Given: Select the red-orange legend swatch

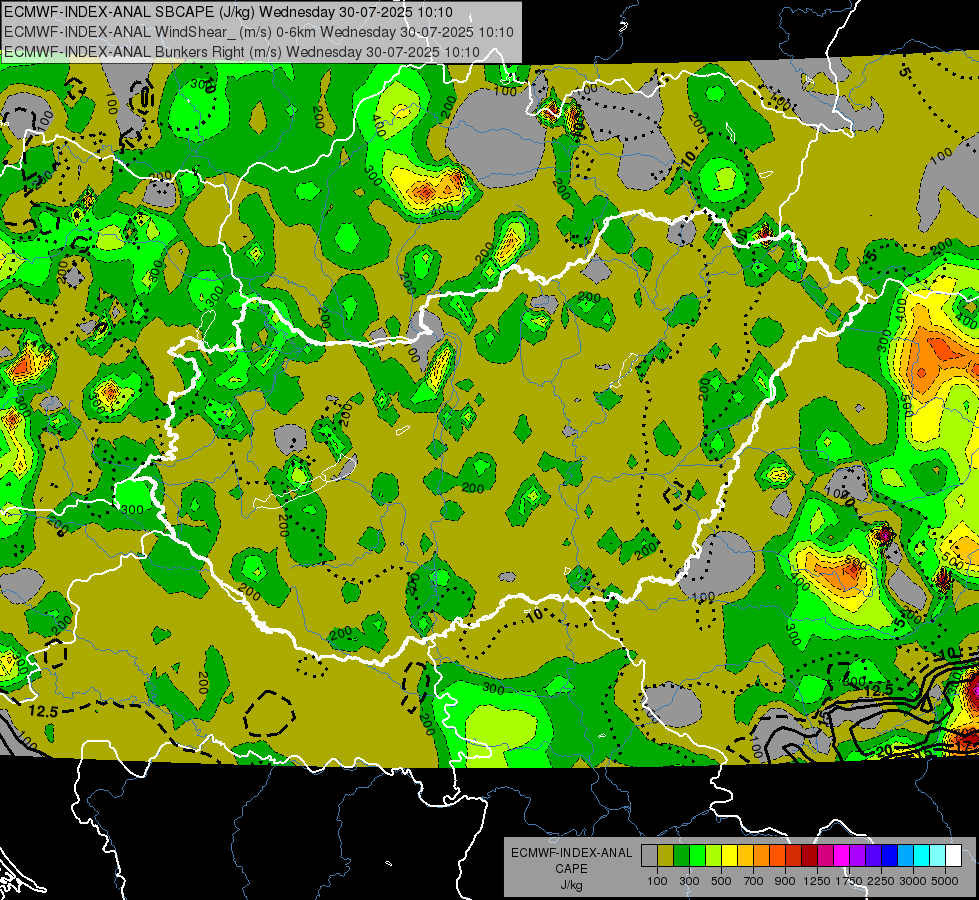Looking at the screenshot, I should [x=777, y=856].
